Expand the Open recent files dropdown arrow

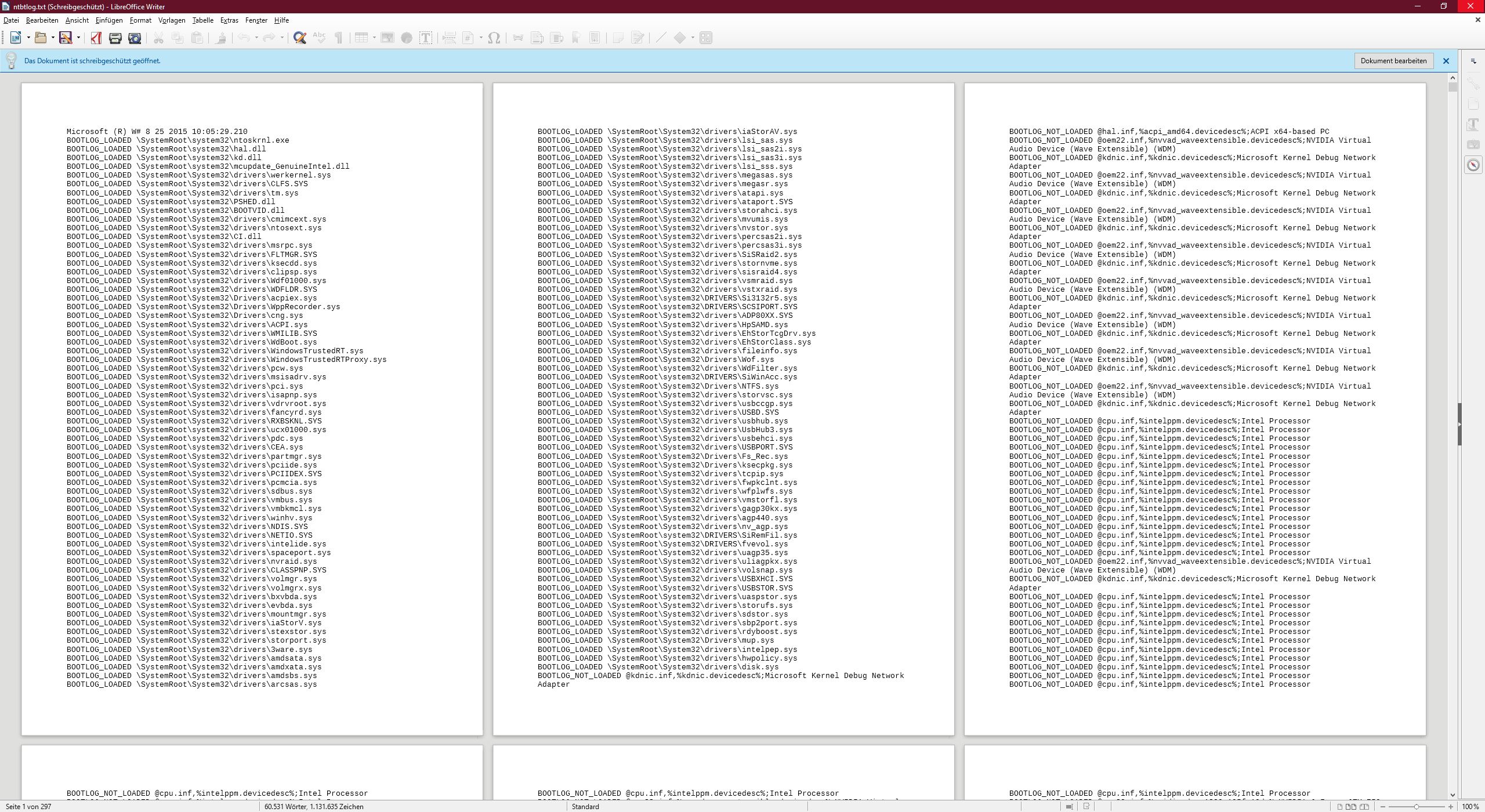(x=53, y=38)
